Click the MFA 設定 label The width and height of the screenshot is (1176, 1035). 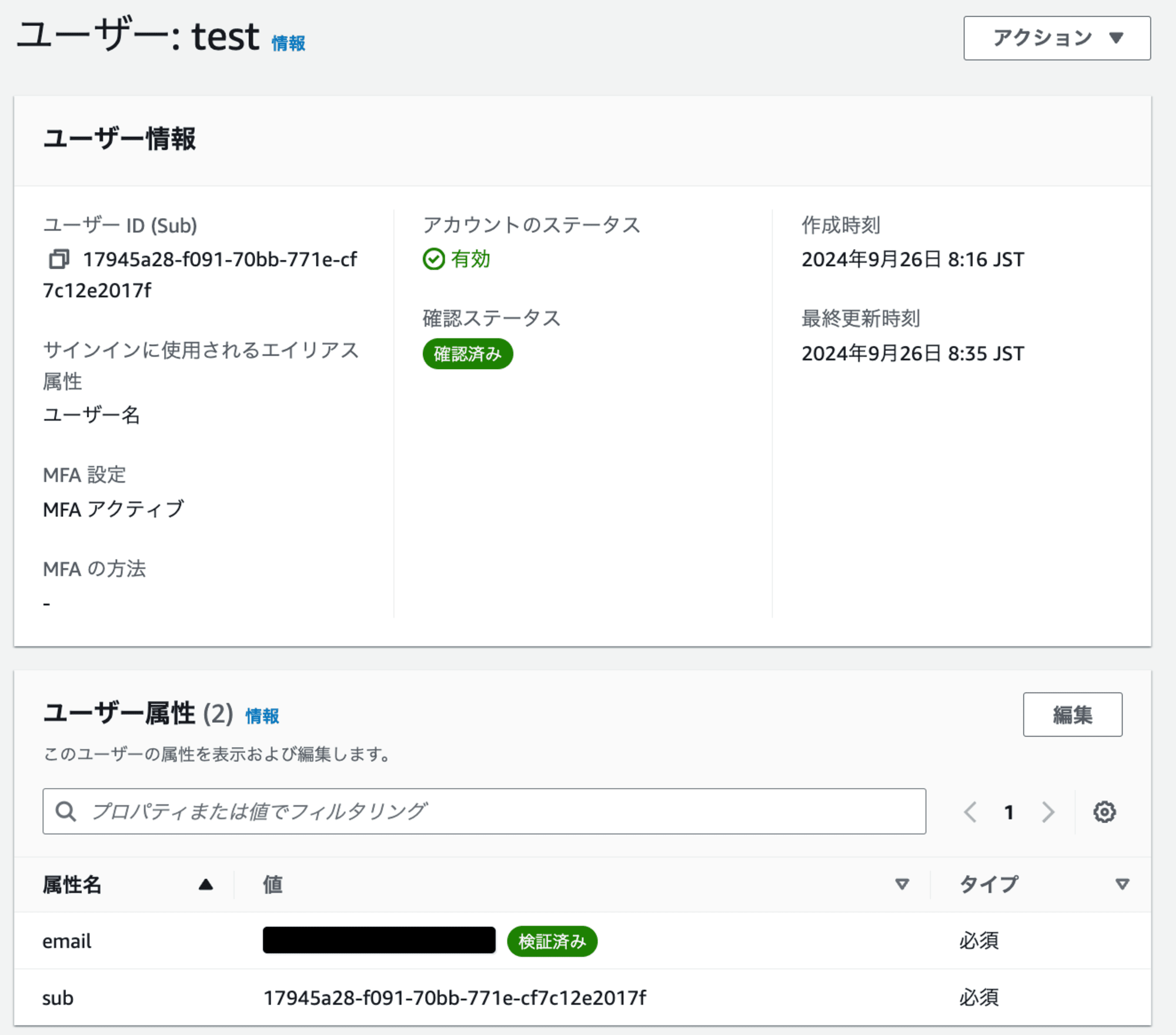(x=84, y=474)
